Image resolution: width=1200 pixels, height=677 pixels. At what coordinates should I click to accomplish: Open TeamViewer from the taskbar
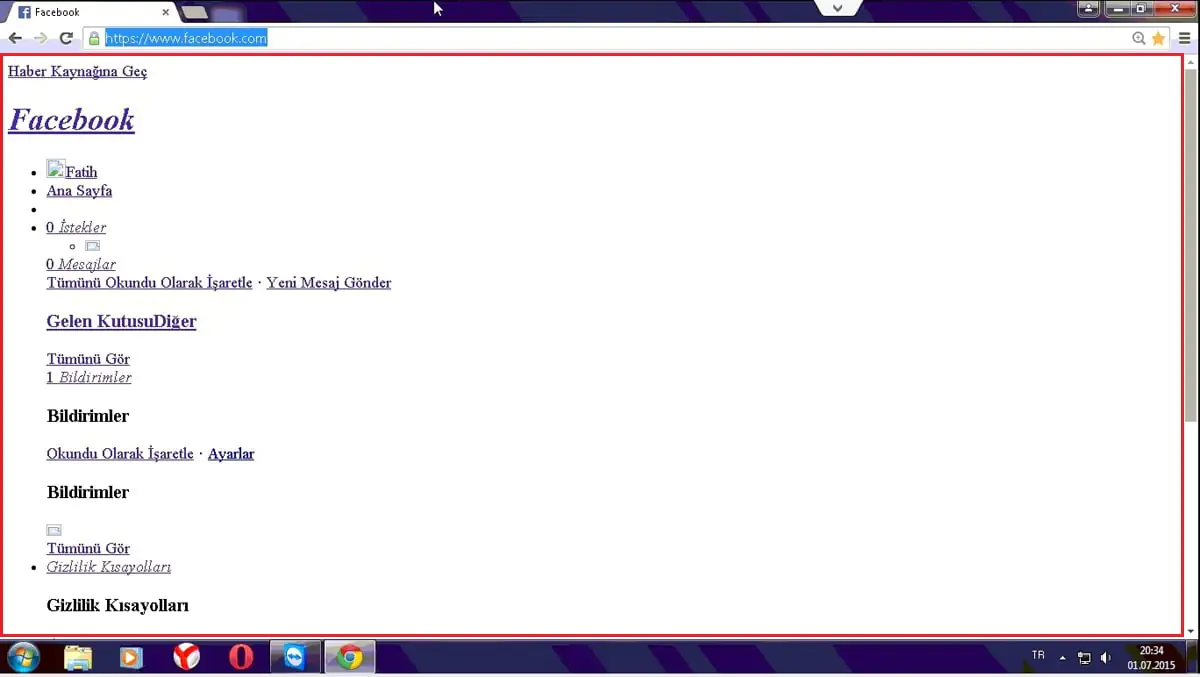[x=294, y=657]
